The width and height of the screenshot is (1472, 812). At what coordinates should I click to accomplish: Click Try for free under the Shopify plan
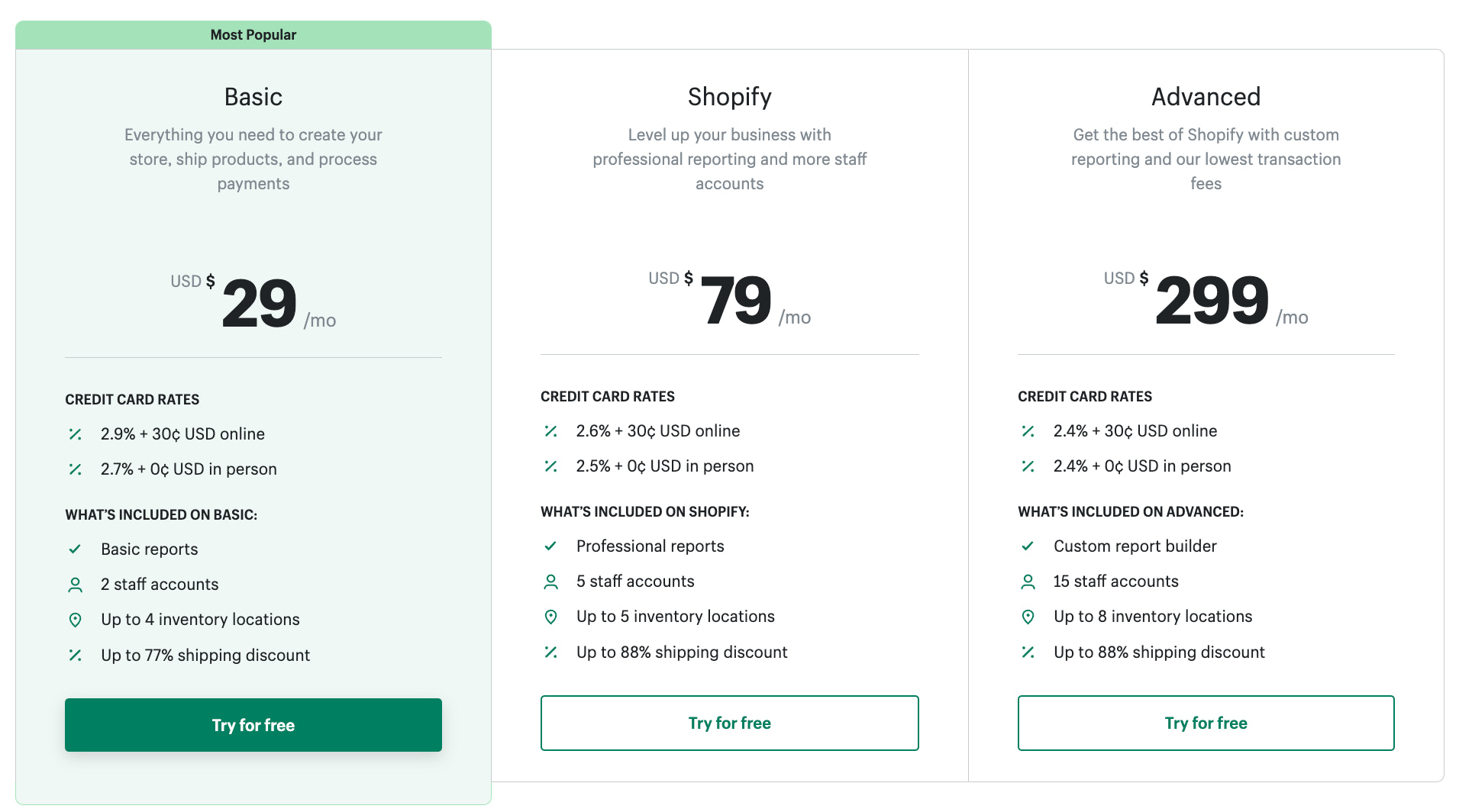(x=729, y=723)
